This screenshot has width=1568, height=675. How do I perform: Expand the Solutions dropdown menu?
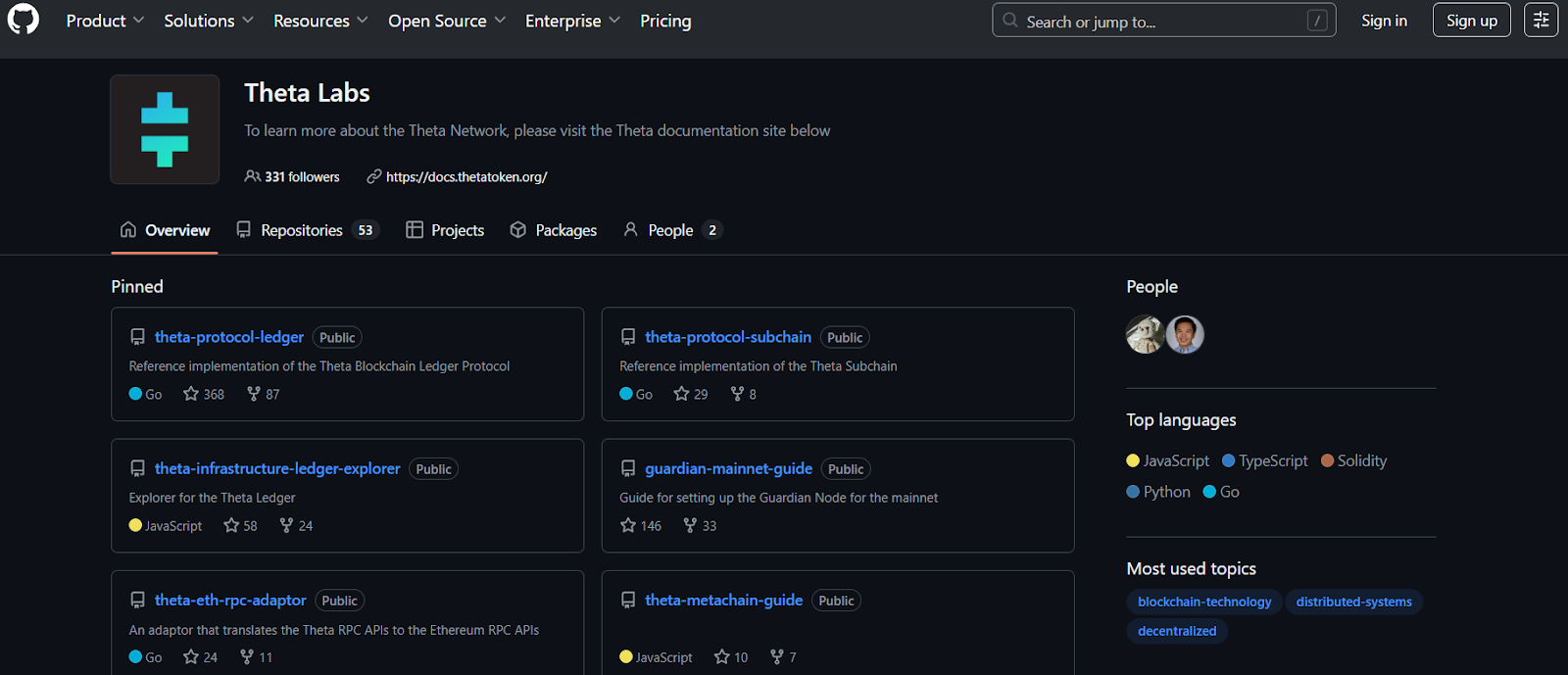[x=208, y=21]
